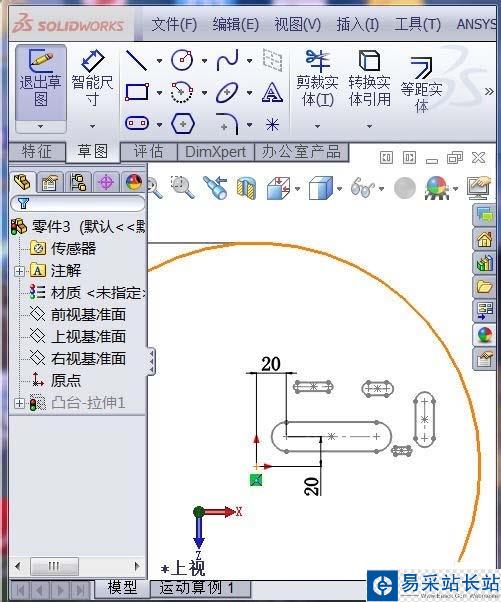Open dropdown under Convert Entities
Viewport: 501px width, 602px height.
click(369, 126)
